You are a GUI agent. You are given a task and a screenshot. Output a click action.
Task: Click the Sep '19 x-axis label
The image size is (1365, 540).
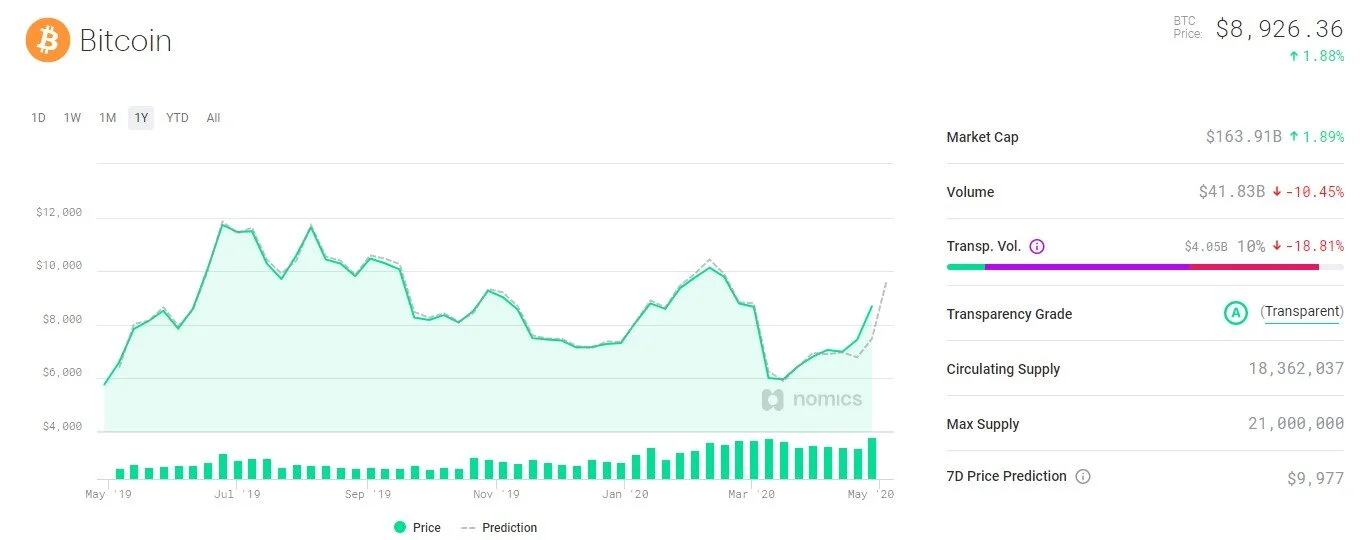pyautogui.click(x=368, y=494)
